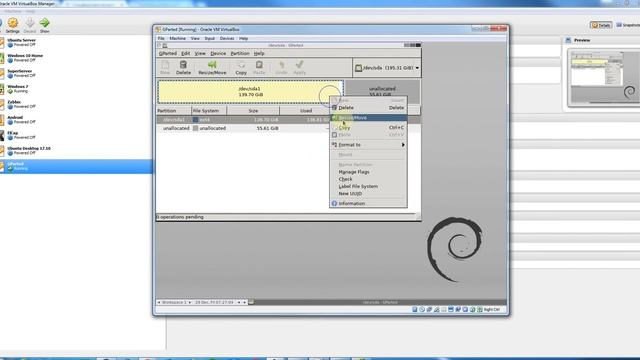The height and width of the screenshot is (360, 640).
Task: Open the Device menu in GParted
Action: [218, 53]
